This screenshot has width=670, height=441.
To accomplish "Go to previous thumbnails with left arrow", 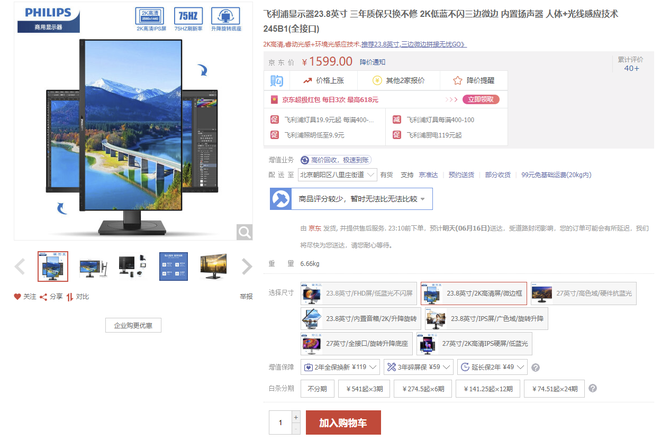I will (20, 266).
